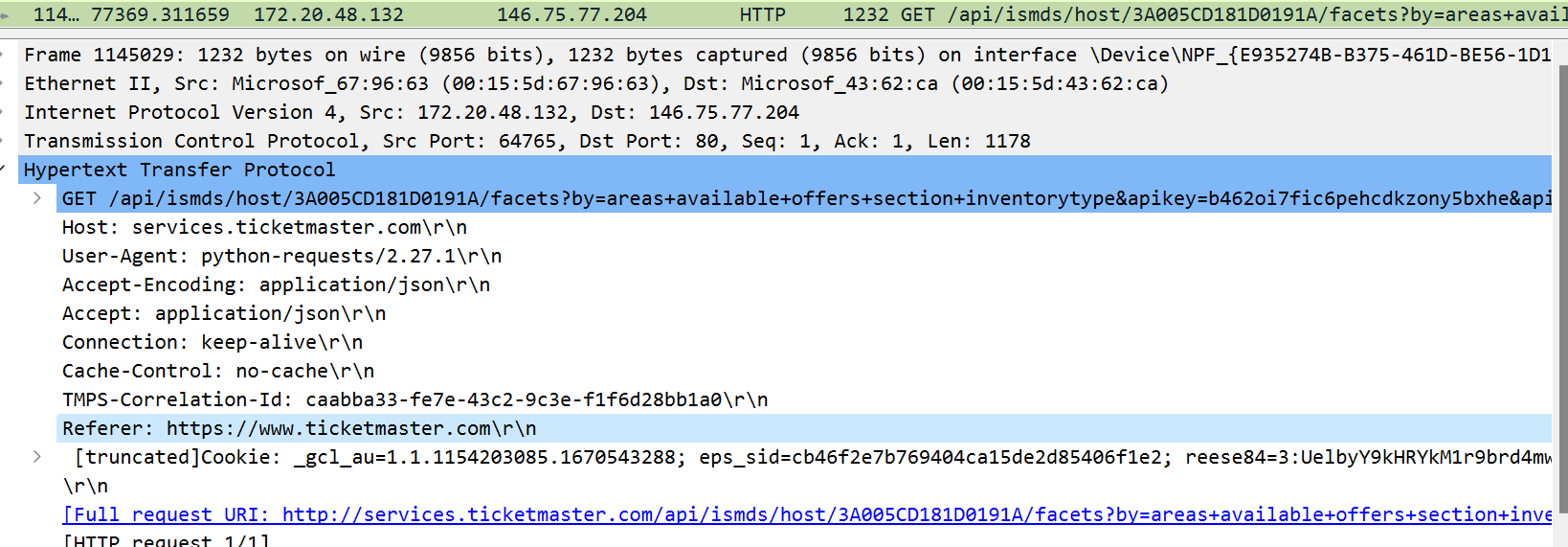Expand the truncated Cookie header
Image resolution: width=1568 pixels, height=547 pixels.
tap(37, 457)
